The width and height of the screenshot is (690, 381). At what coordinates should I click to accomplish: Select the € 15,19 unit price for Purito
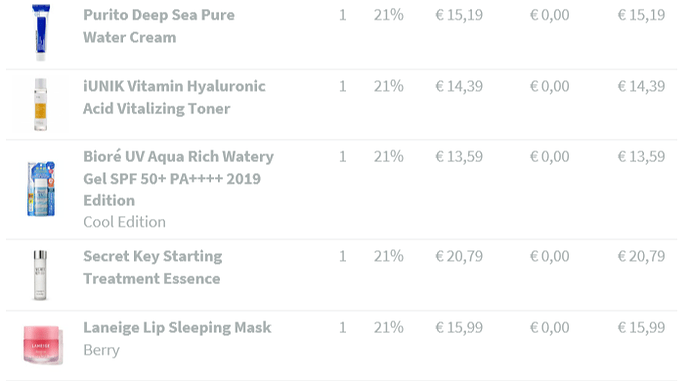pyautogui.click(x=459, y=15)
